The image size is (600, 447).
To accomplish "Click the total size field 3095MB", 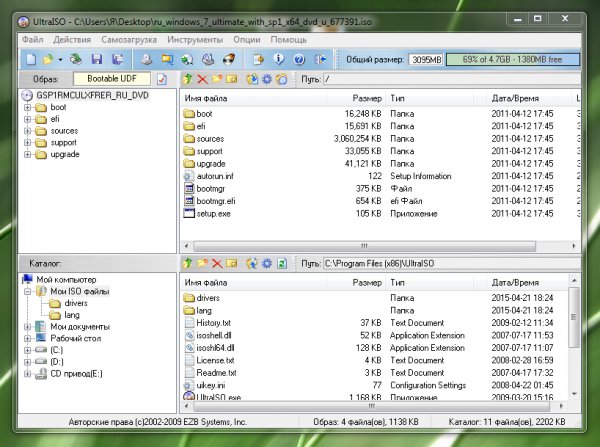I will [426, 60].
